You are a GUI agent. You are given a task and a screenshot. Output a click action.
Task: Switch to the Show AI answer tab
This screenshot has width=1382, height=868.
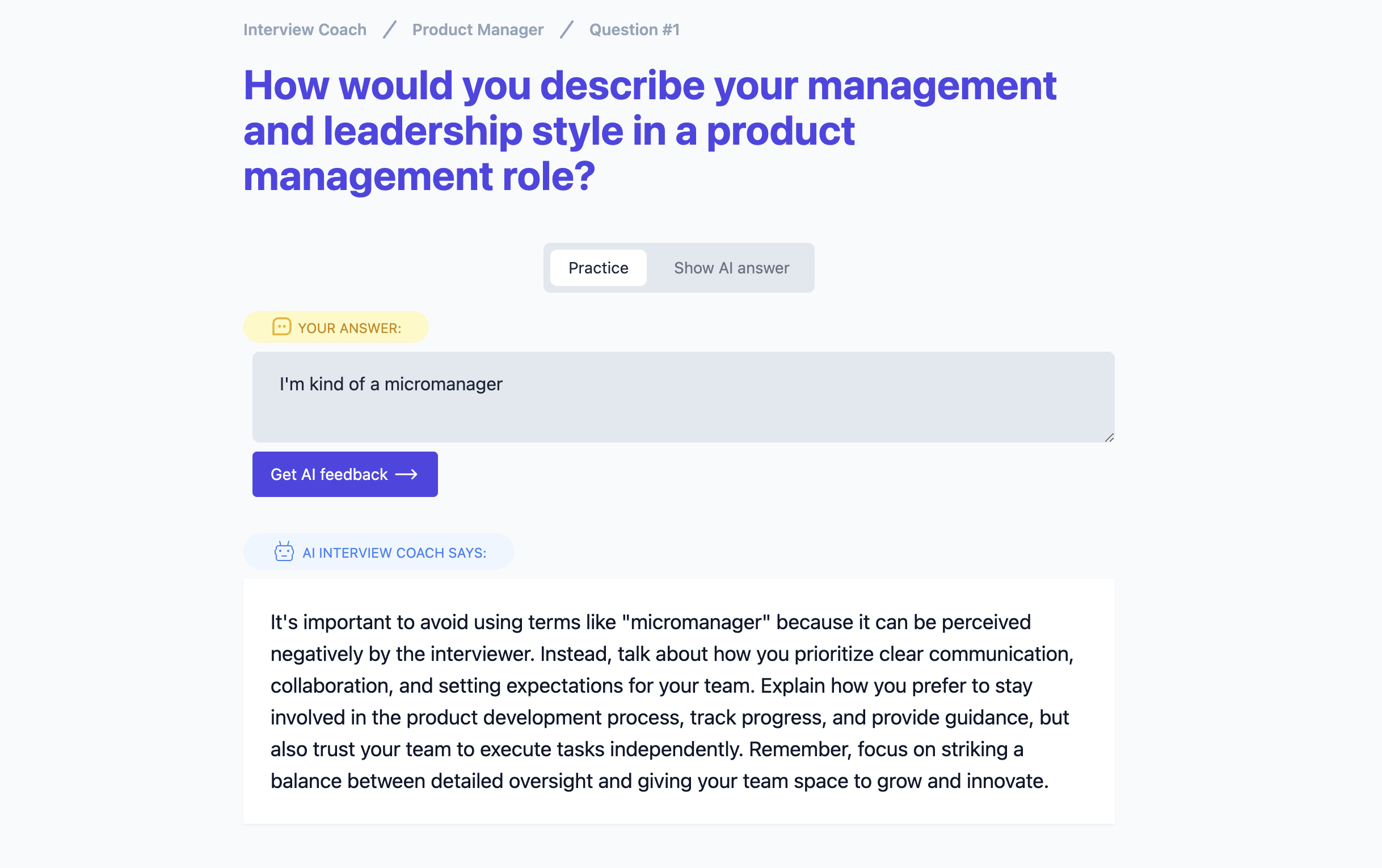731,268
